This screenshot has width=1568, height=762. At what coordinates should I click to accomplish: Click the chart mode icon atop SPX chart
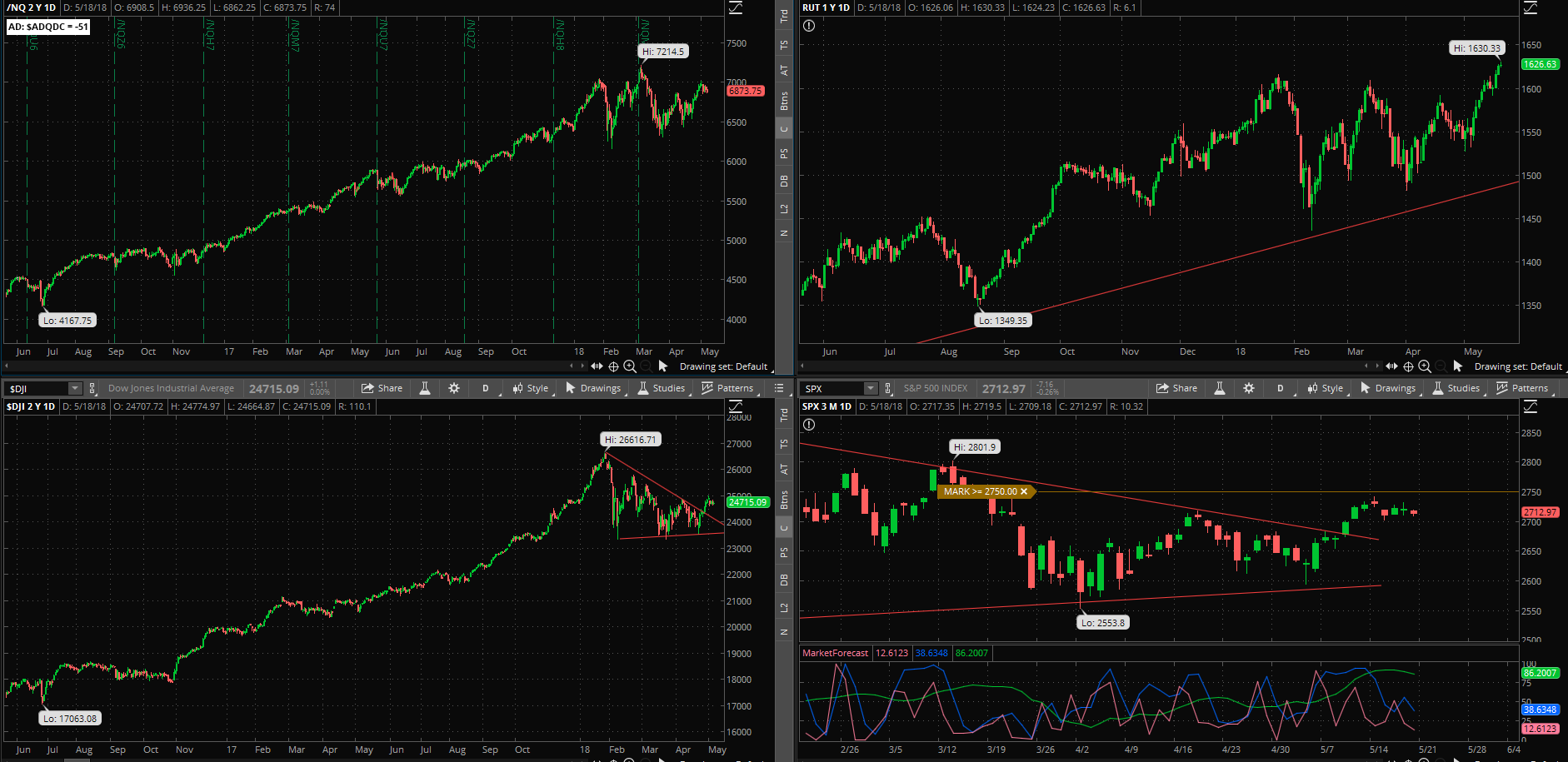pyautogui.click(x=1531, y=406)
